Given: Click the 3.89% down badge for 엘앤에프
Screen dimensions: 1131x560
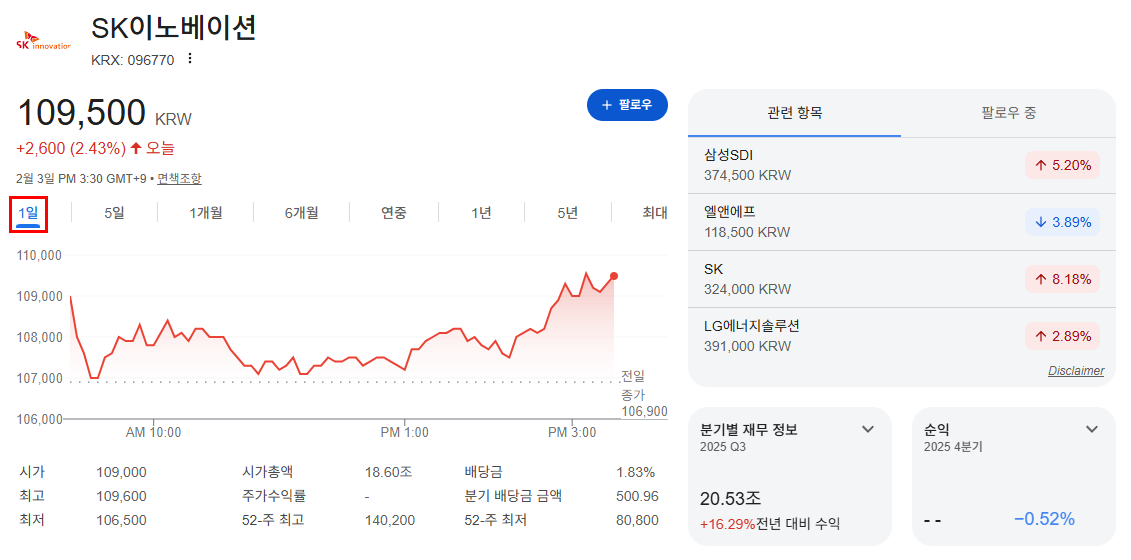Looking at the screenshot, I should tap(1062, 222).
